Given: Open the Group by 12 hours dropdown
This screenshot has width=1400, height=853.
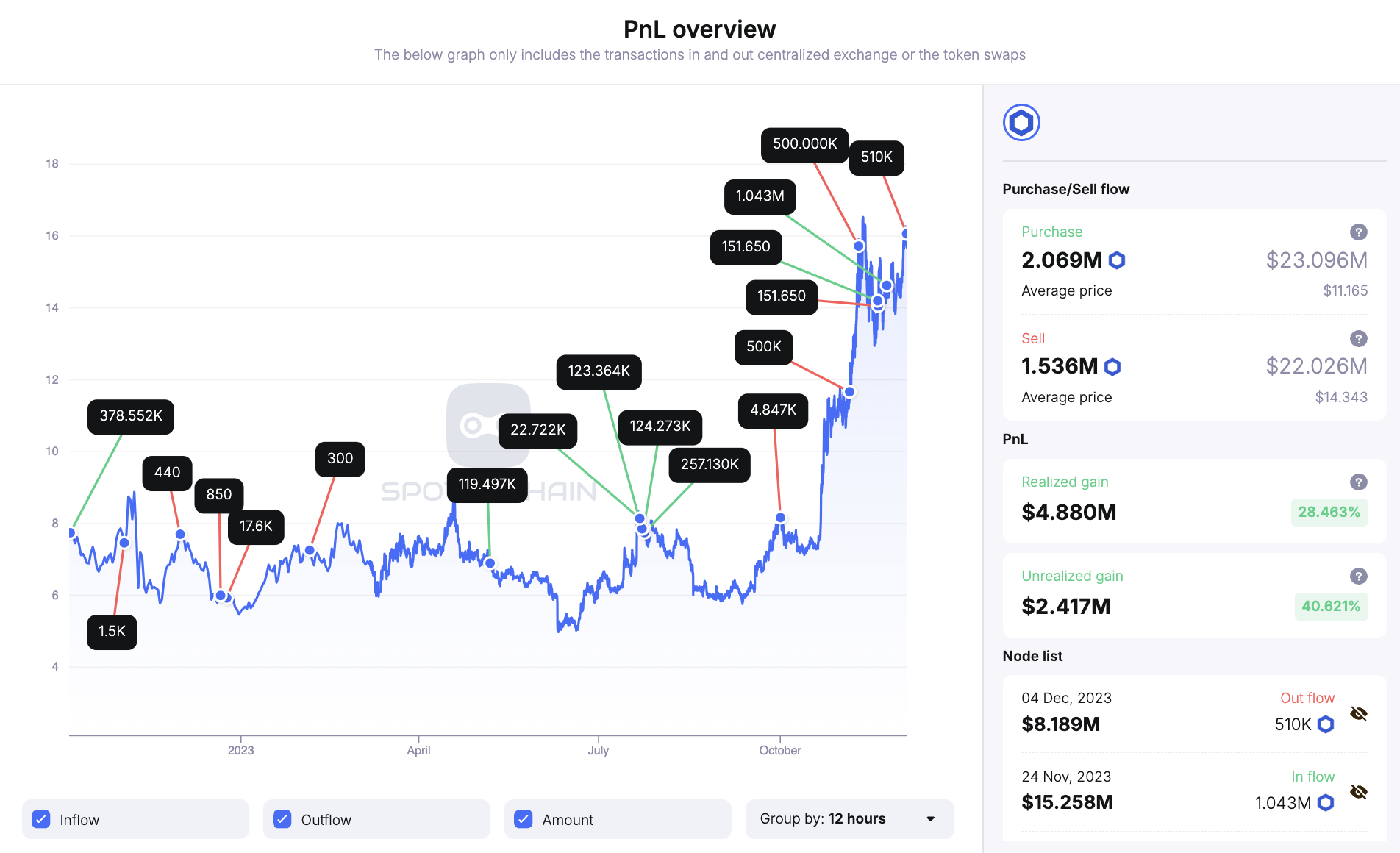Looking at the screenshot, I should click(x=849, y=819).
